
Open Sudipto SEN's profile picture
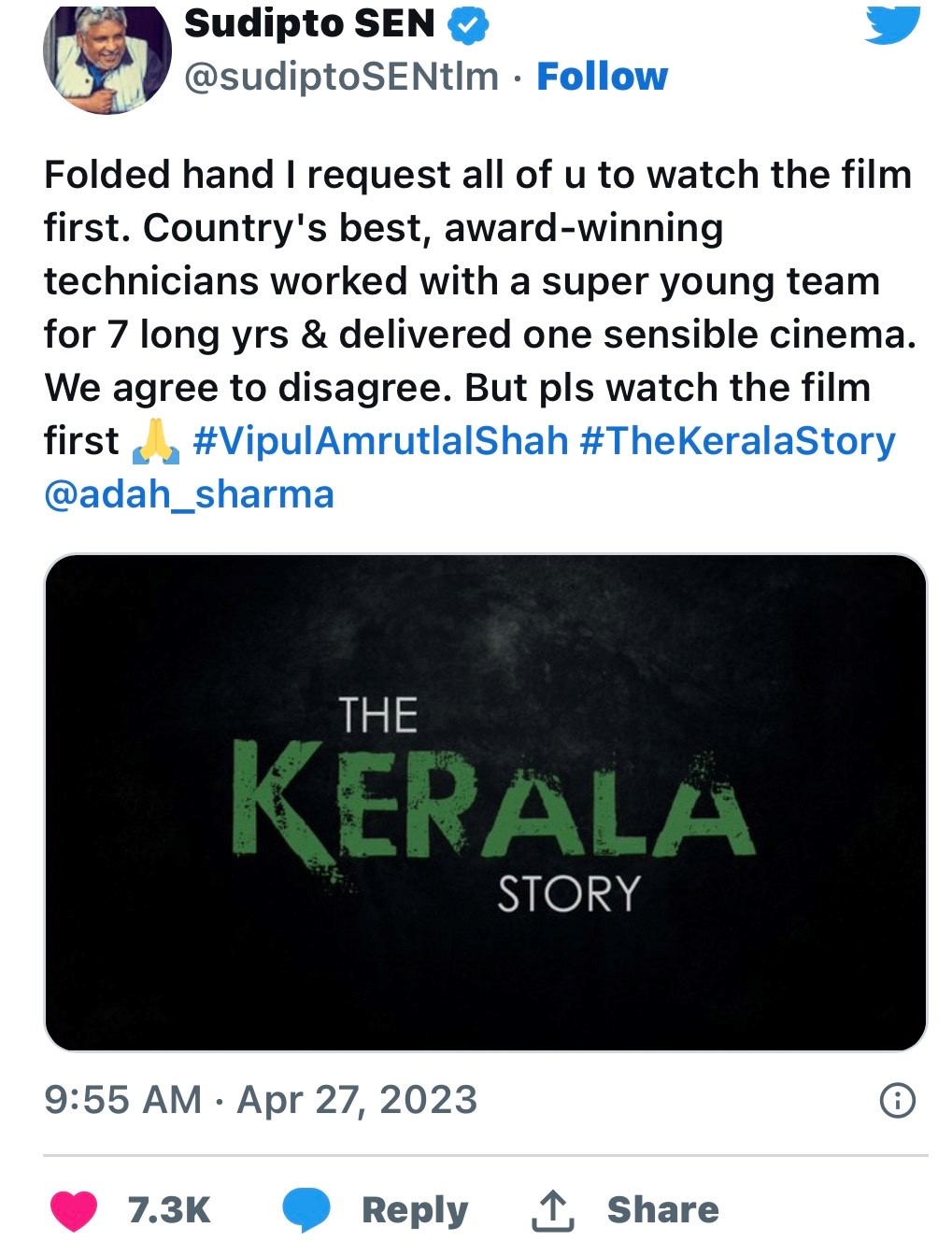(x=107, y=59)
